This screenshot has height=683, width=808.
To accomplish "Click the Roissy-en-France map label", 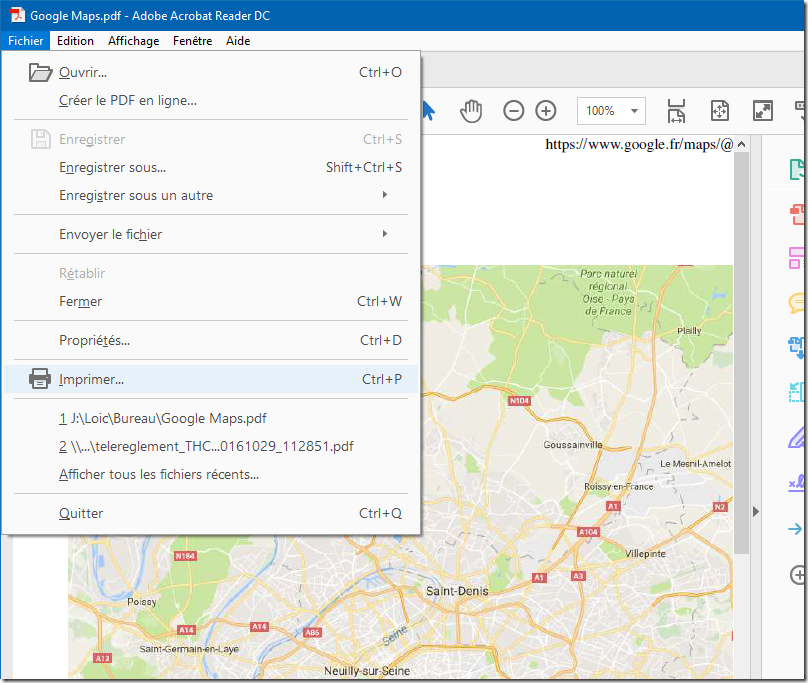I will (x=619, y=486).
